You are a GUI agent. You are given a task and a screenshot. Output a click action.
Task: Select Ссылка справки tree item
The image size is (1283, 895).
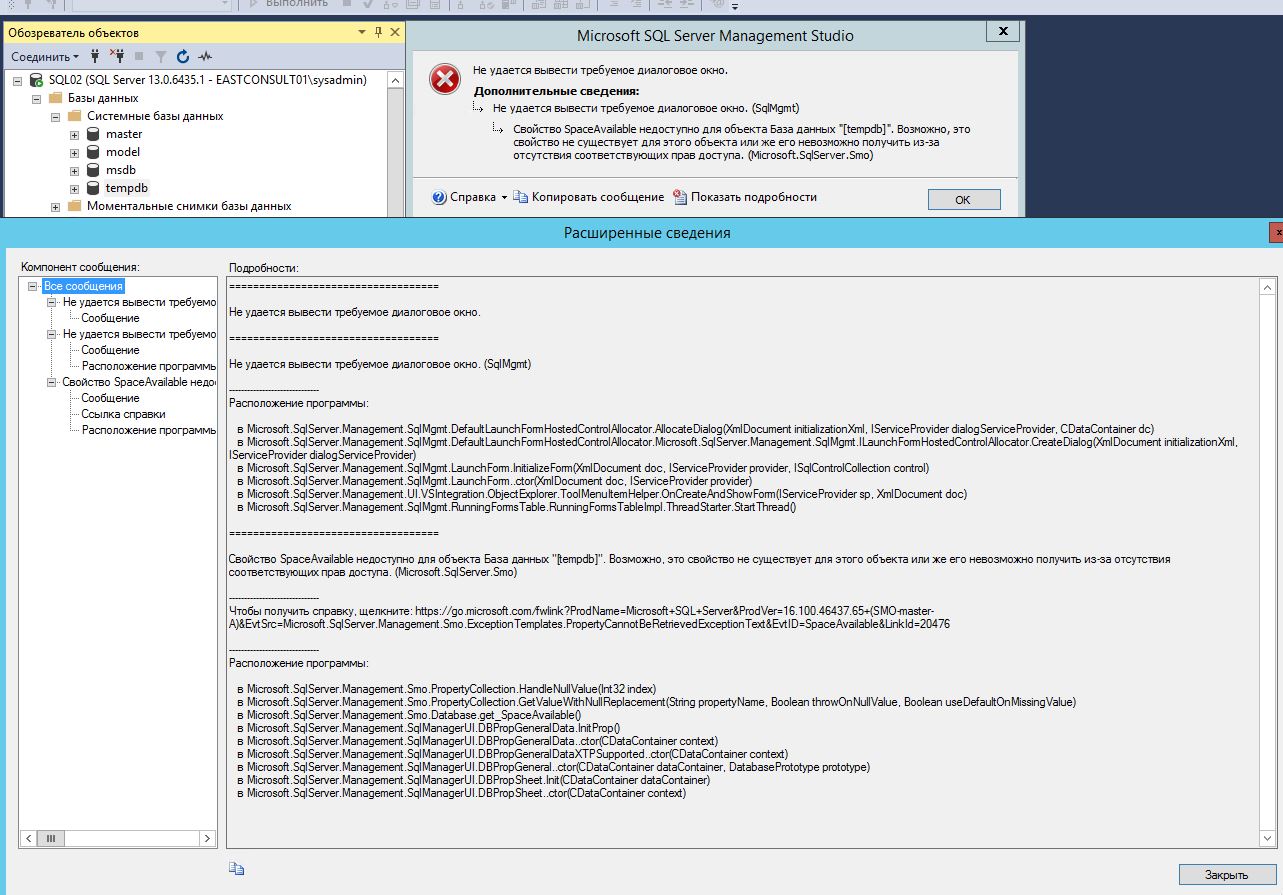123,414
